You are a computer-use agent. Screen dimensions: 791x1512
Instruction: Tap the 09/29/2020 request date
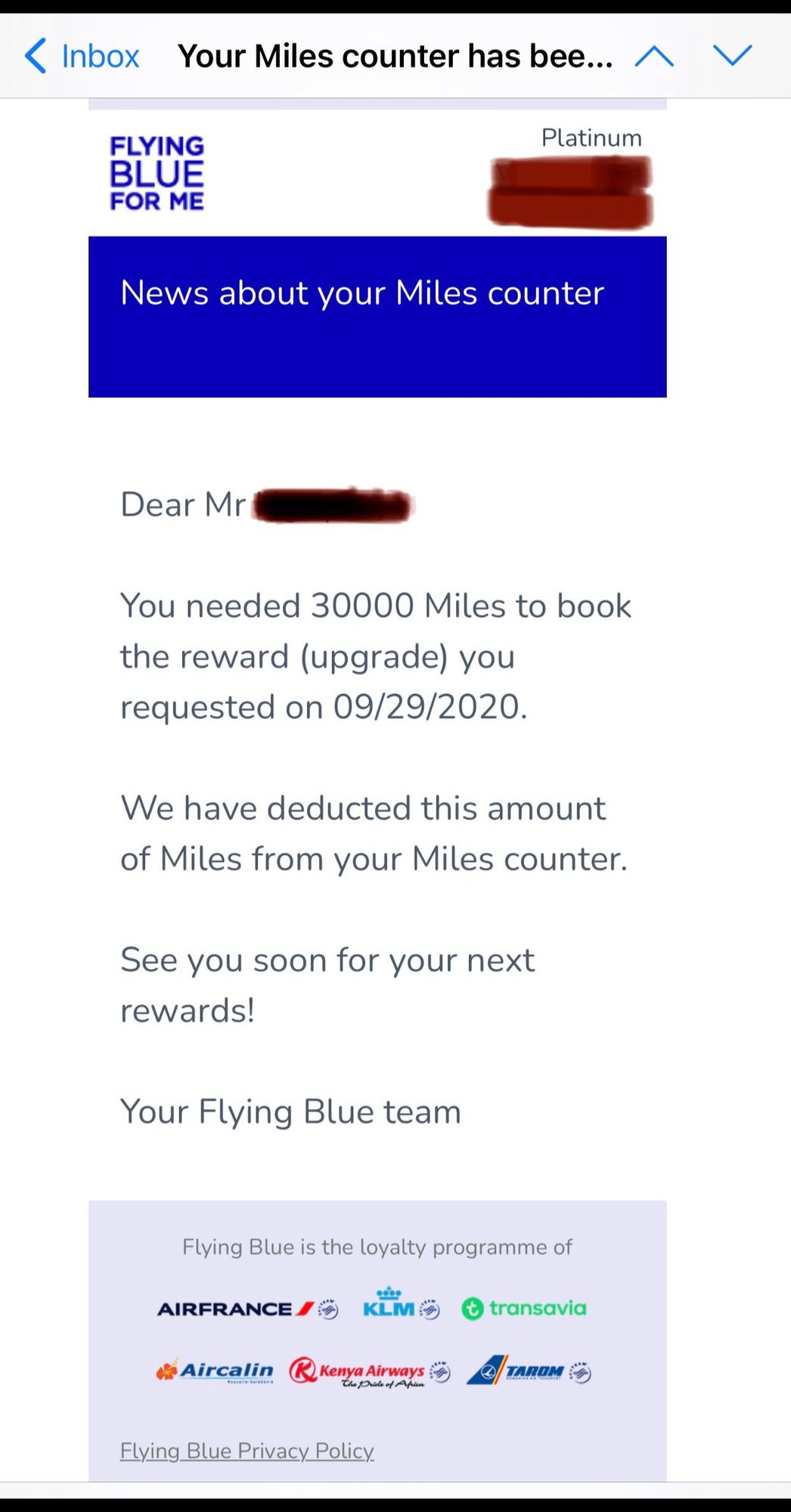point(429,707)
